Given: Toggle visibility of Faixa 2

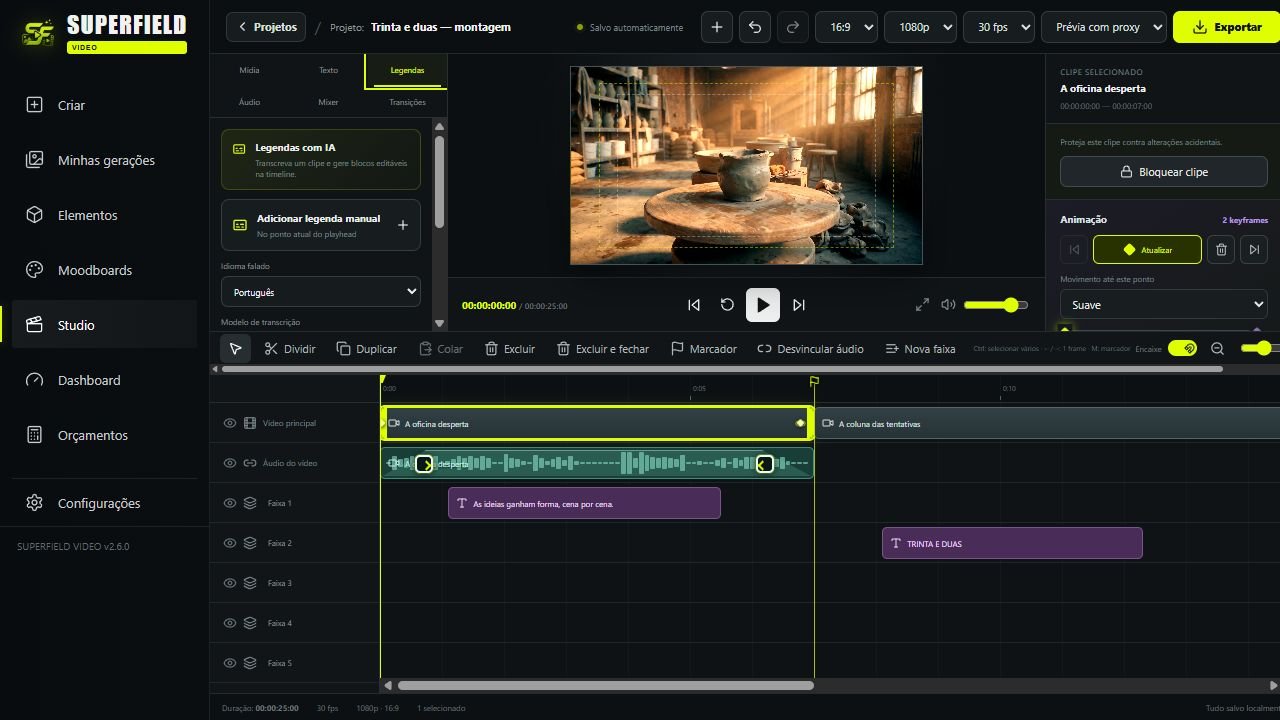Looking at the screenshot, I should point(230,543).
